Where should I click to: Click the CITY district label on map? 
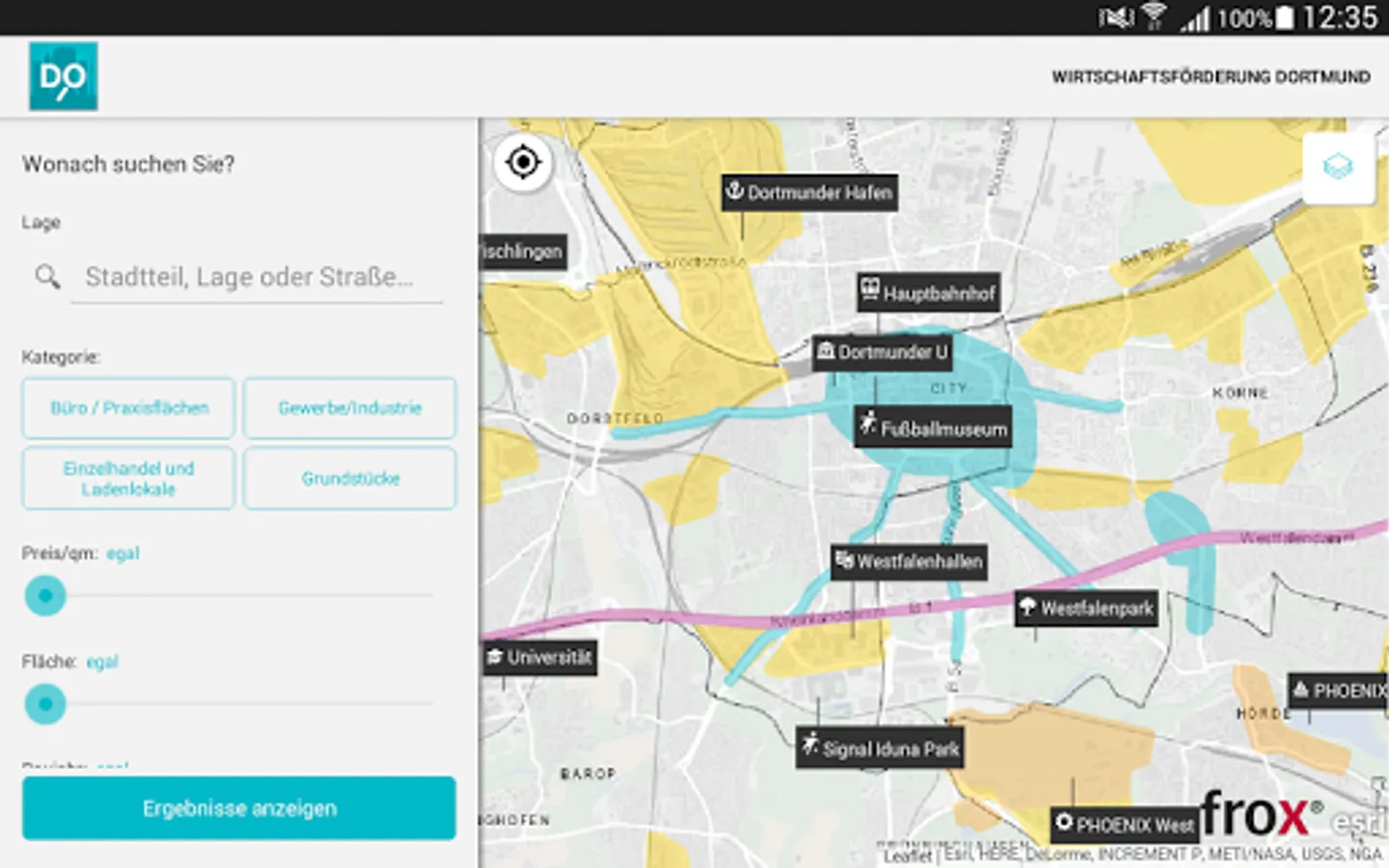click(948, 388)
